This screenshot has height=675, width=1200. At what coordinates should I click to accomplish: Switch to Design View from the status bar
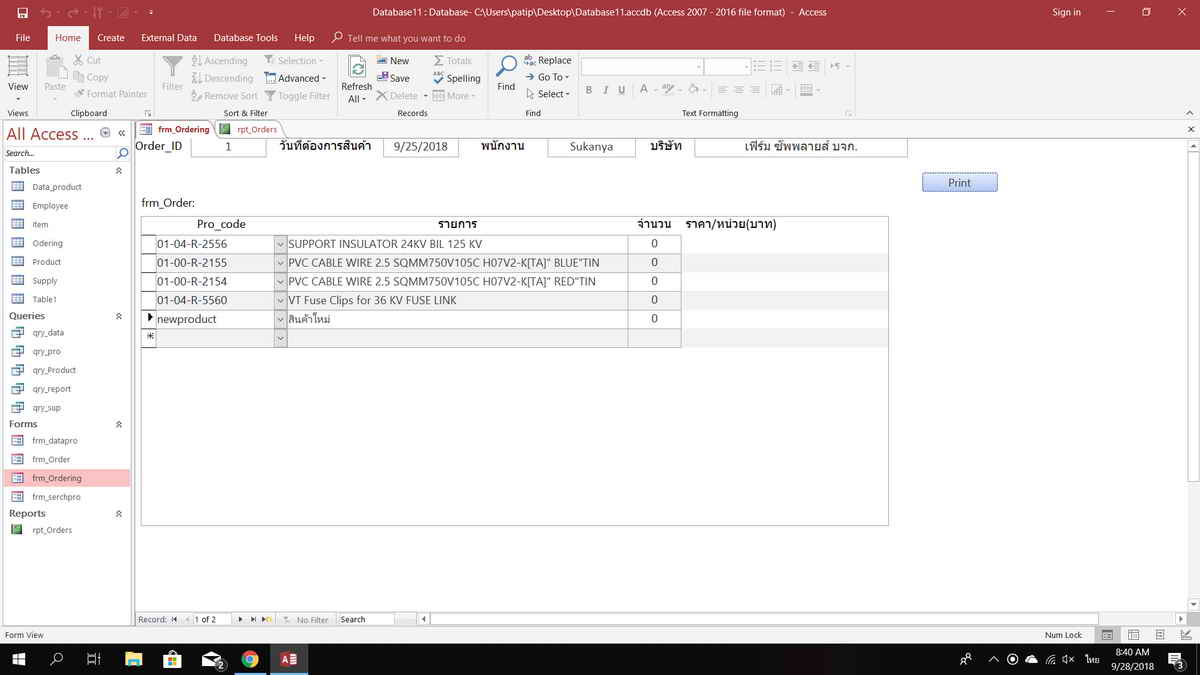pos(1185,635)
